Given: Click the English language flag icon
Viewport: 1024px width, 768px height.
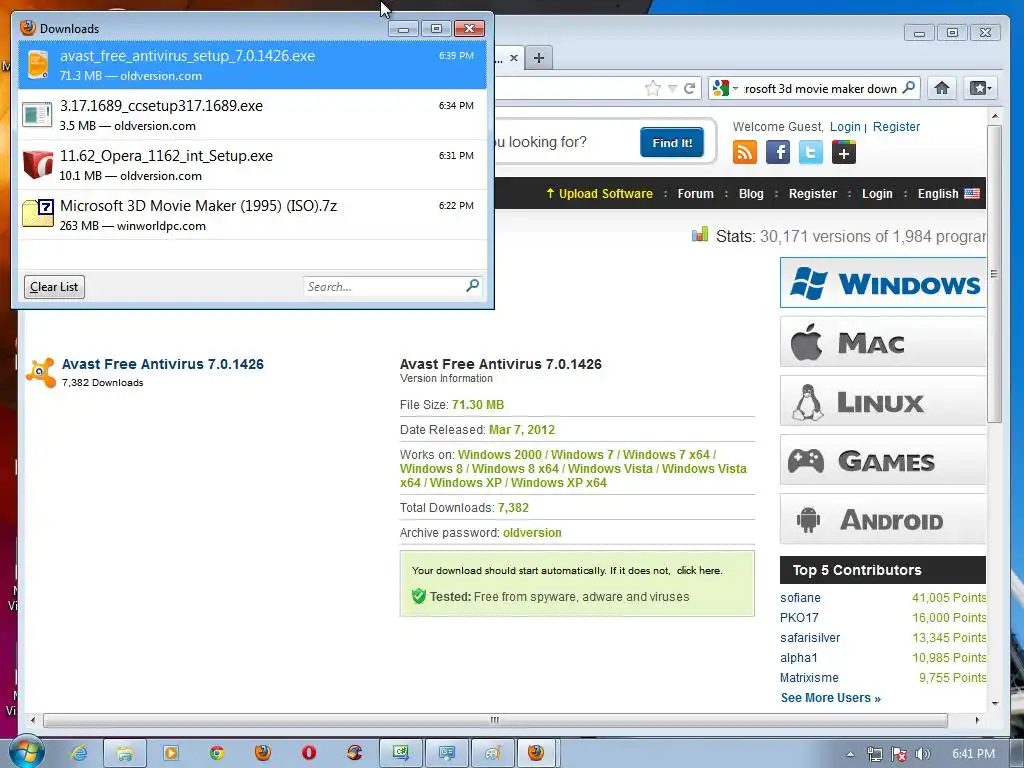Looking at the screenshot, I should pos(972,193).
